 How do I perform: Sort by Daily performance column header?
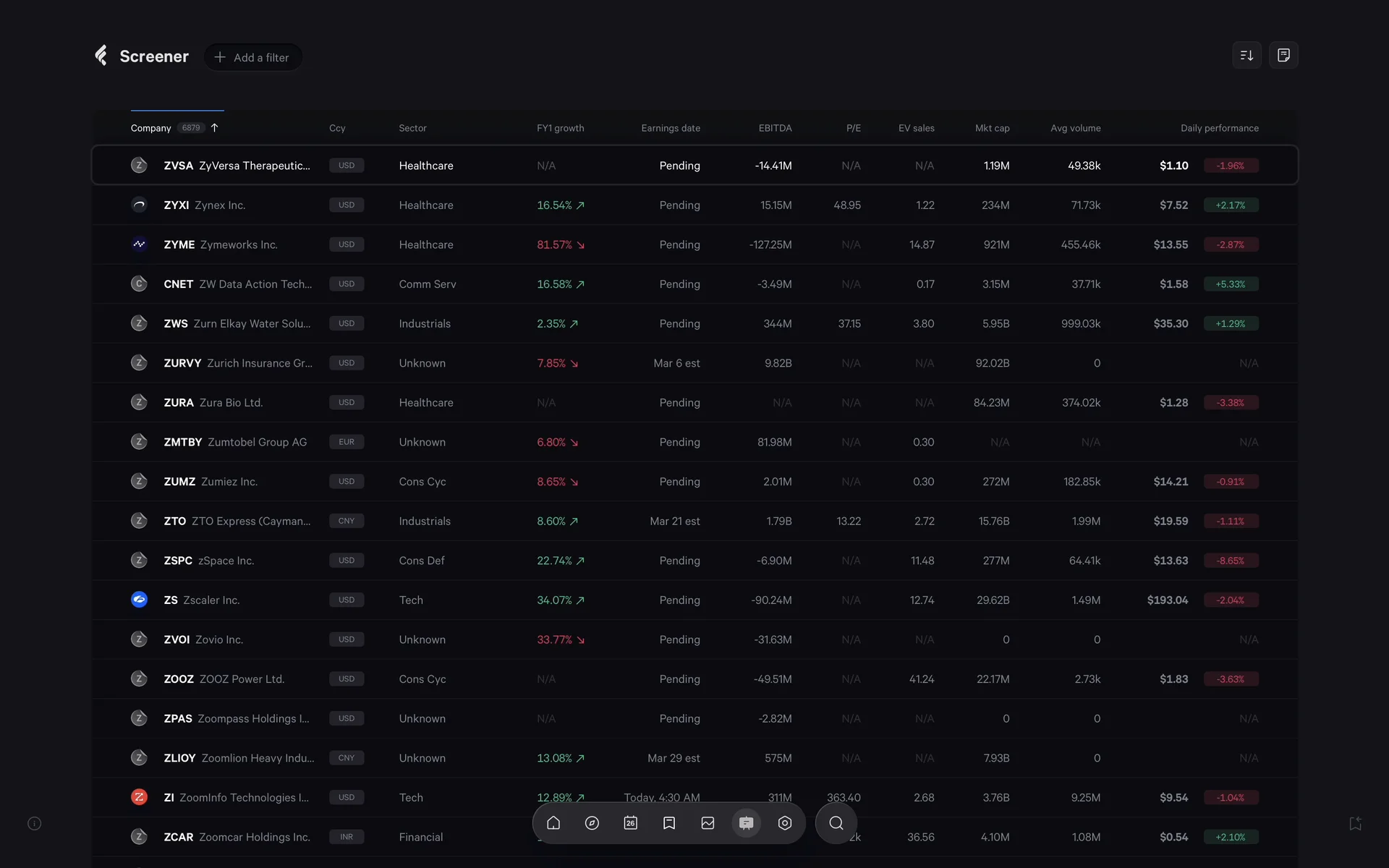pyautogui.click(x=1219, y=128)
